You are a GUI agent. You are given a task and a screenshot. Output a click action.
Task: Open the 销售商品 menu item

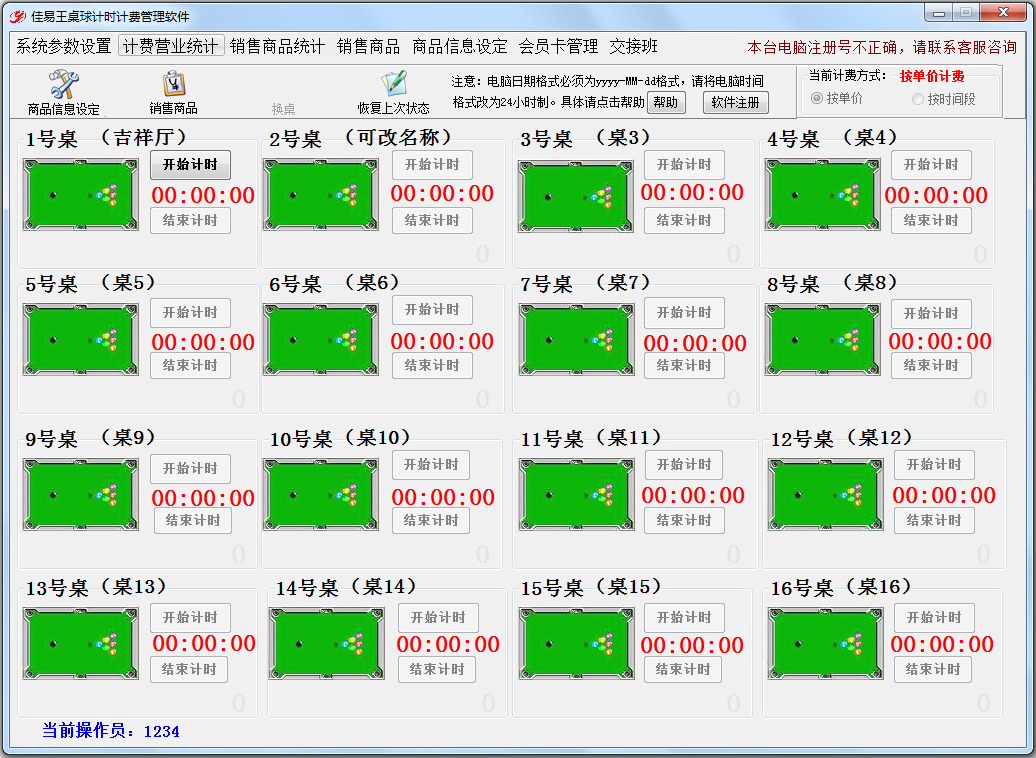368,46
